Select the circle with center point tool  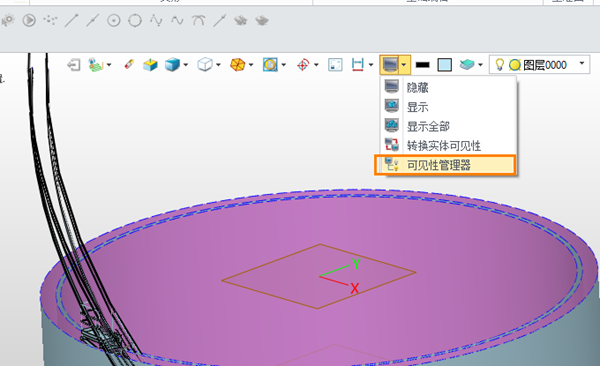point(114,20)
